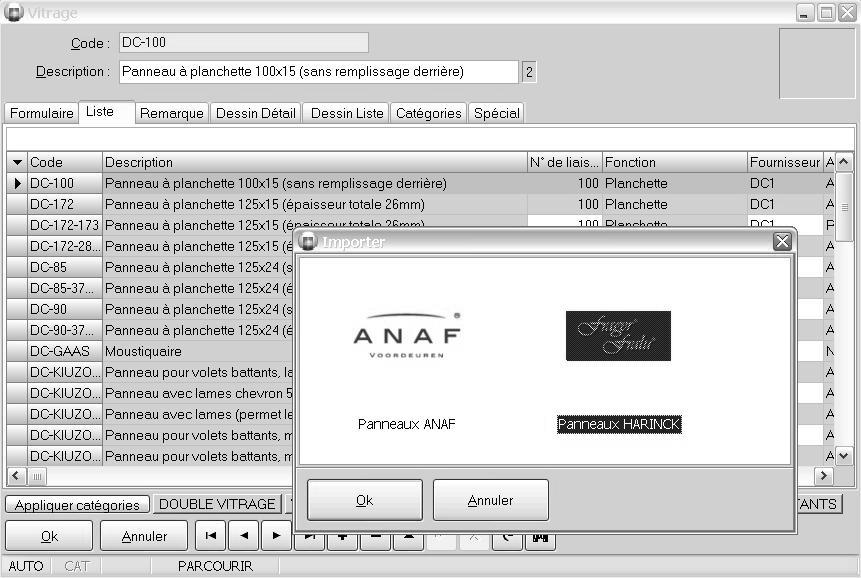
Task: Click the PARCOURIR status bar entry
Action: 215,566
